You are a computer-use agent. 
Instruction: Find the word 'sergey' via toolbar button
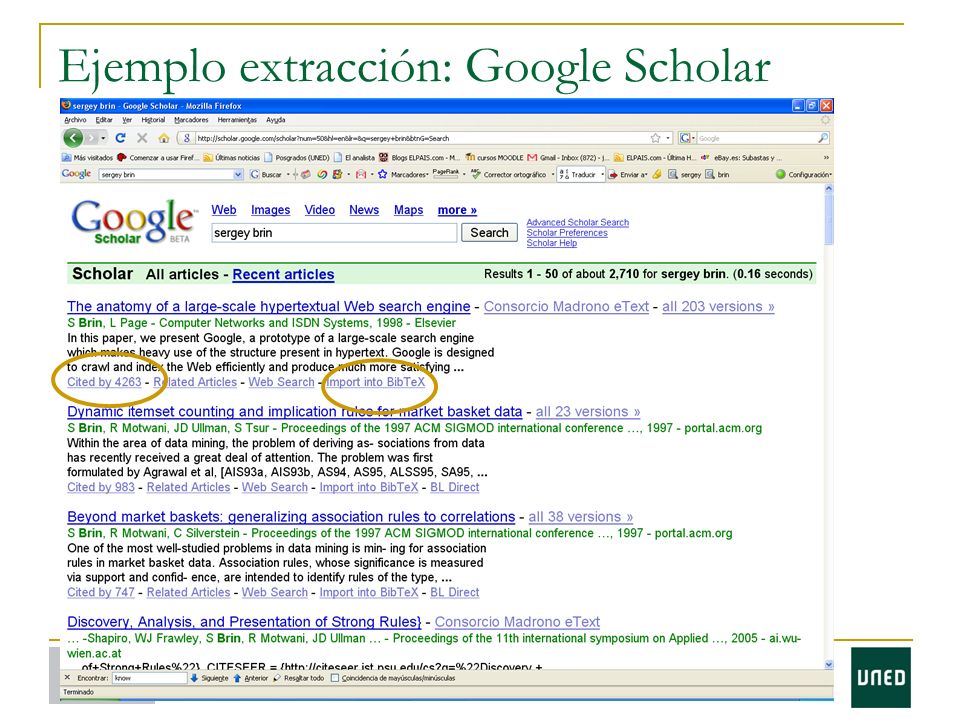click(684, 174)
